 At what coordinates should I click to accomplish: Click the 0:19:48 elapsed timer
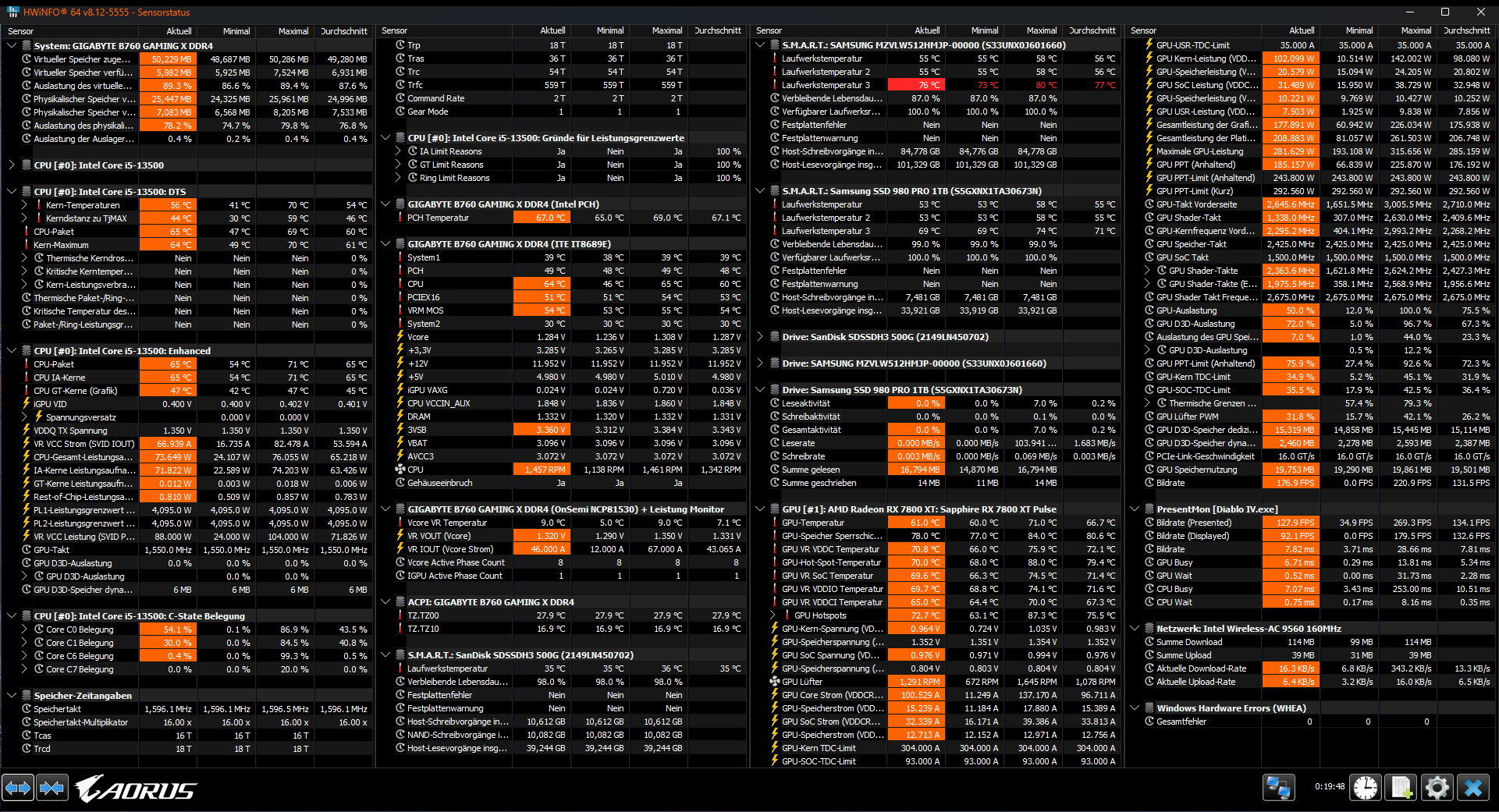coord(1330,786)
